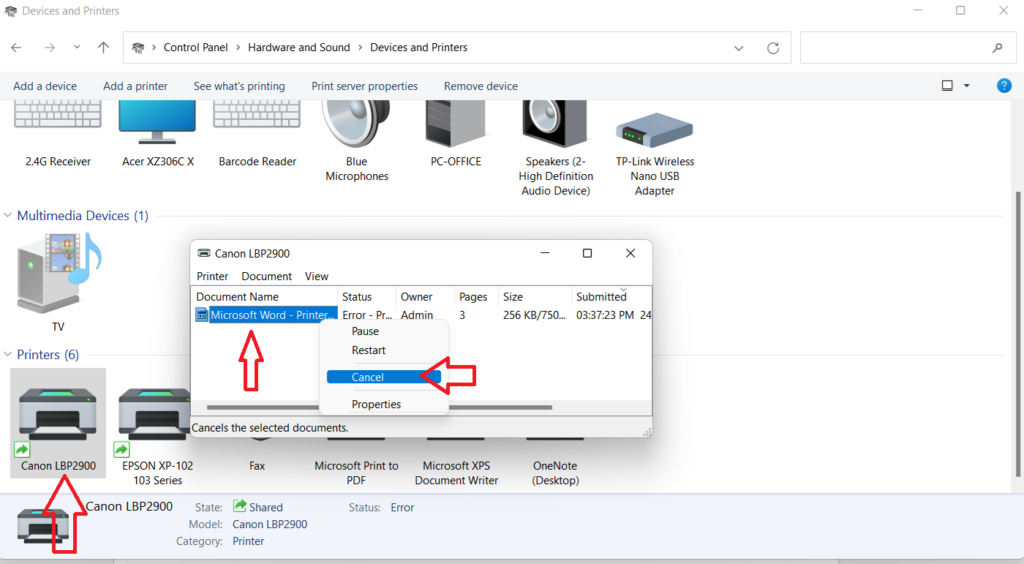The height and width of the screenshot is (564, 1024).
Task: Expand the address bar history dropdown
Action: click(x=739, y=48)
